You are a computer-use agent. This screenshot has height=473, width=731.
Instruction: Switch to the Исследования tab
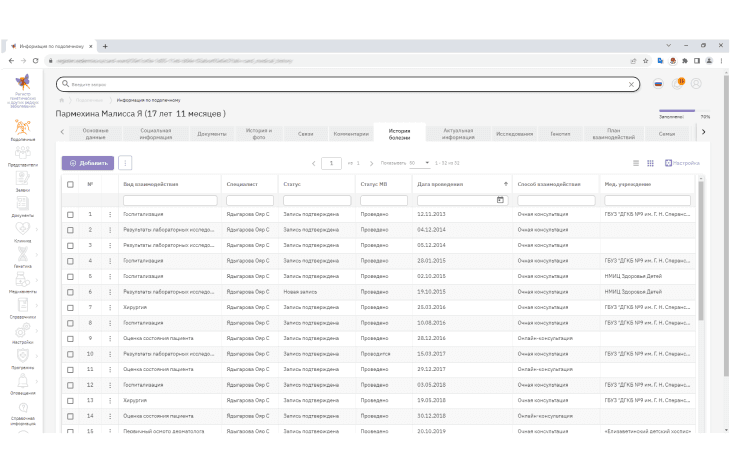514,134
